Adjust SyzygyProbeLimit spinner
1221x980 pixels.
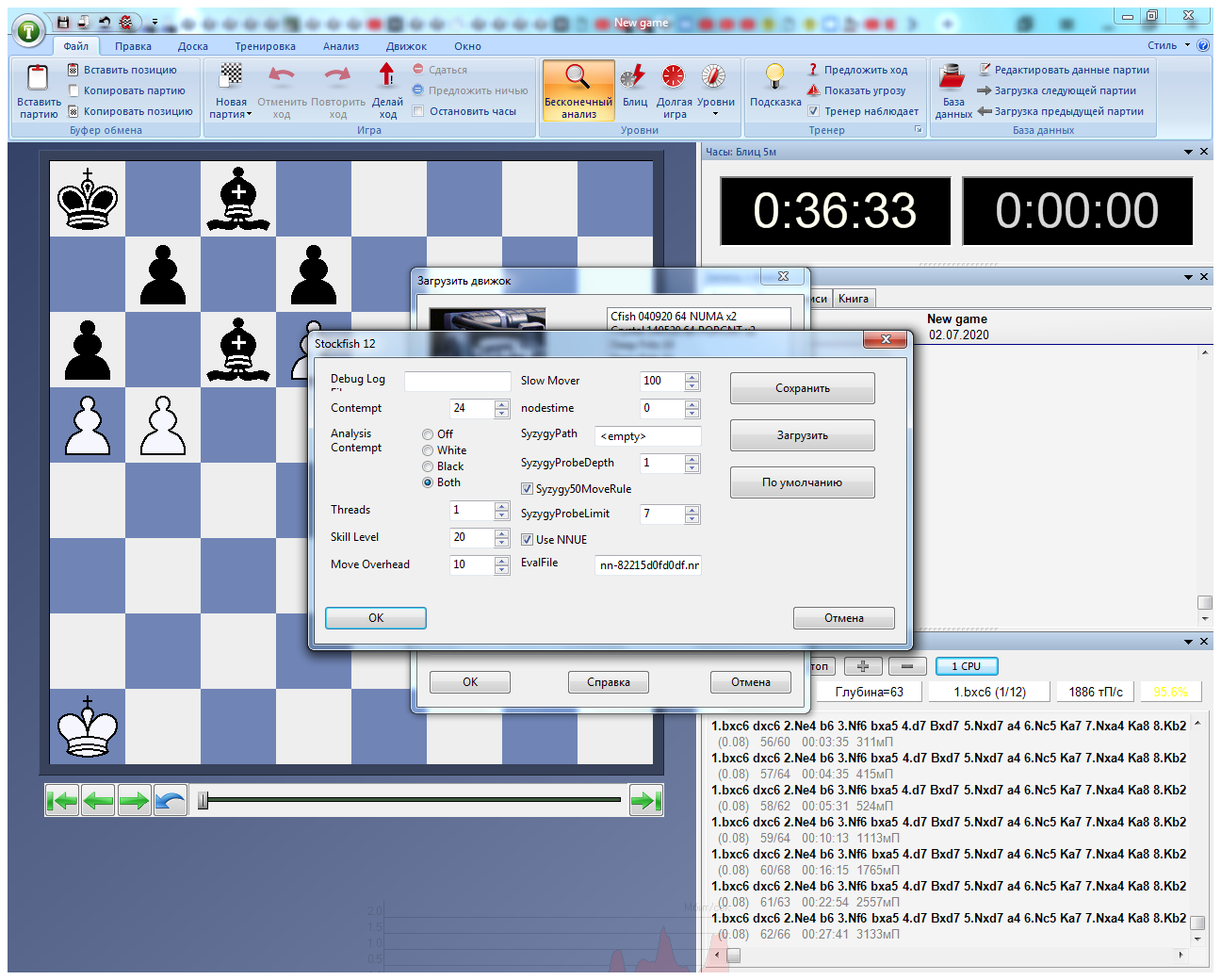tap(692, 514)
